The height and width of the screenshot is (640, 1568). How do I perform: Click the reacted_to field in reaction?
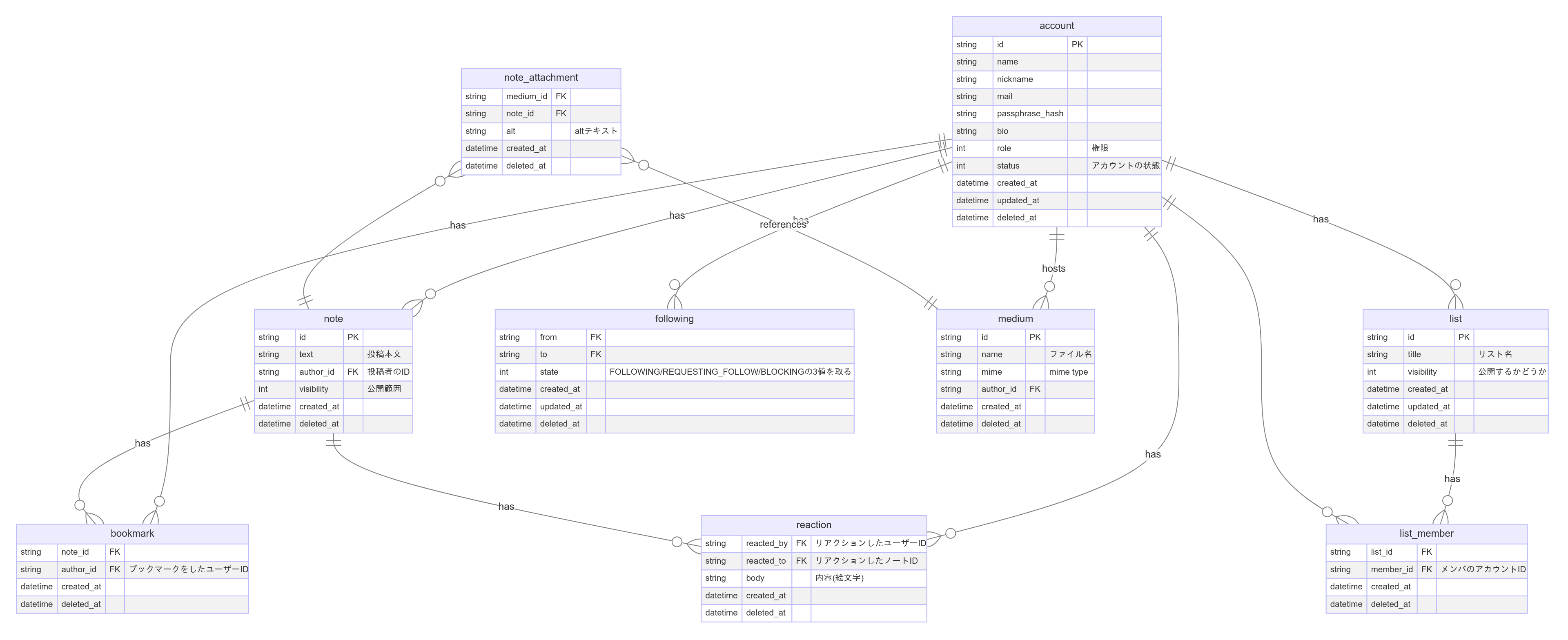766,561
